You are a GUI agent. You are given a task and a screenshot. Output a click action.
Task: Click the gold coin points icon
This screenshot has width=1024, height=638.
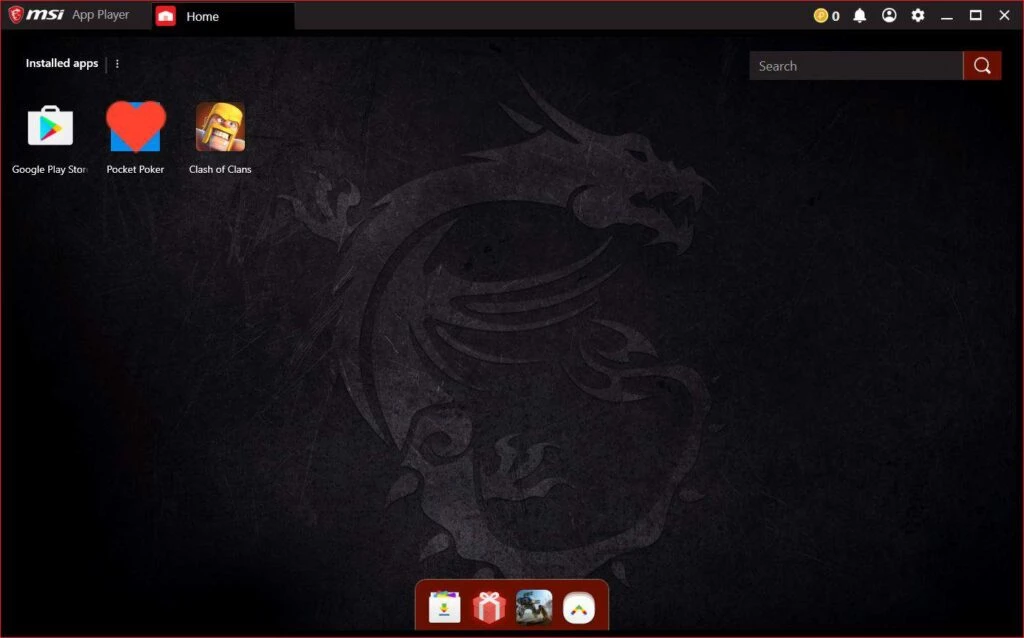(821, 16)
